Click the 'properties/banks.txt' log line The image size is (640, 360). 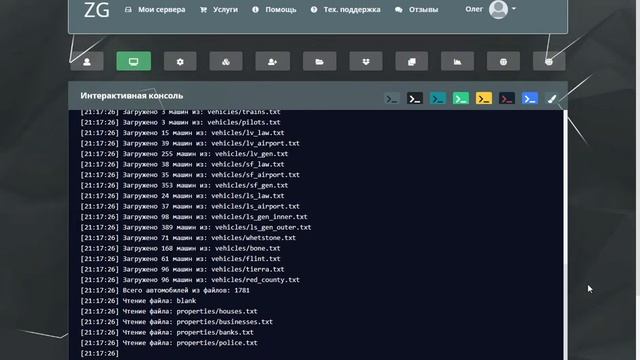click(167, 332)
